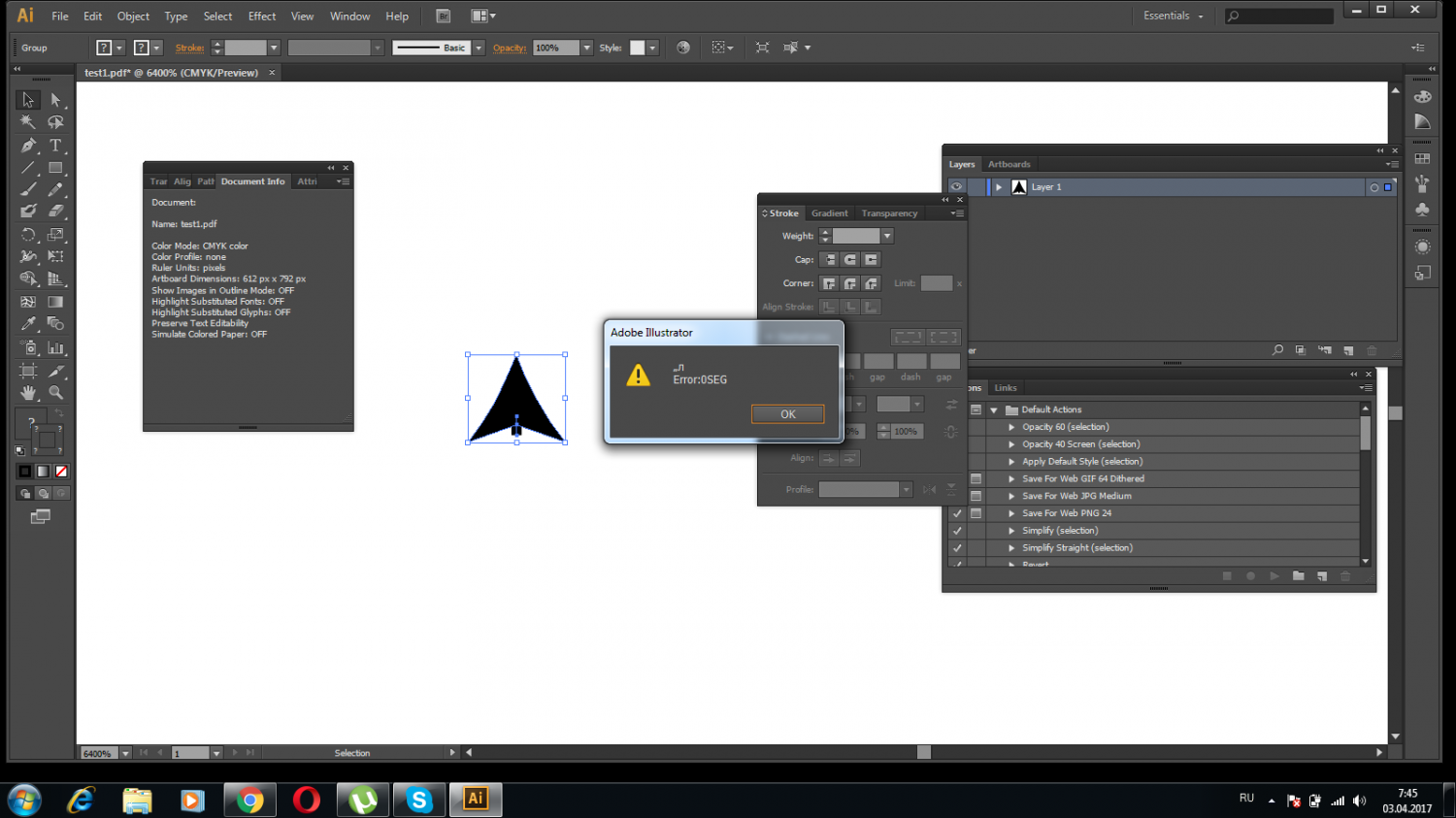Select the Column Graph tool
The height and width of the screenshot is (818, 1456).
click(55, 347)
